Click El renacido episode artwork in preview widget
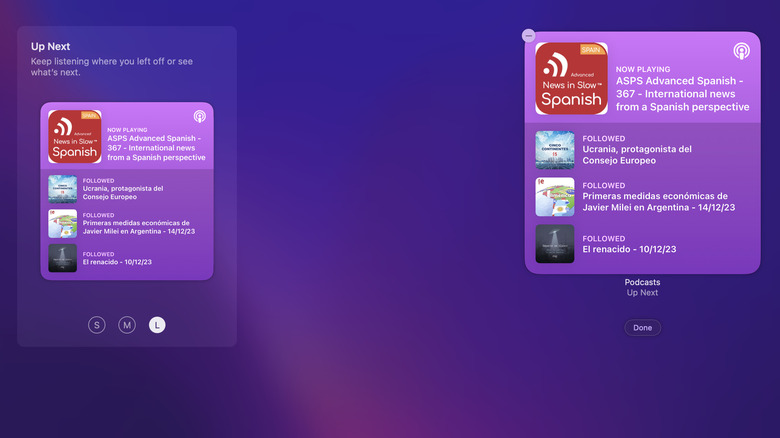780x438 pixels. 62,257
